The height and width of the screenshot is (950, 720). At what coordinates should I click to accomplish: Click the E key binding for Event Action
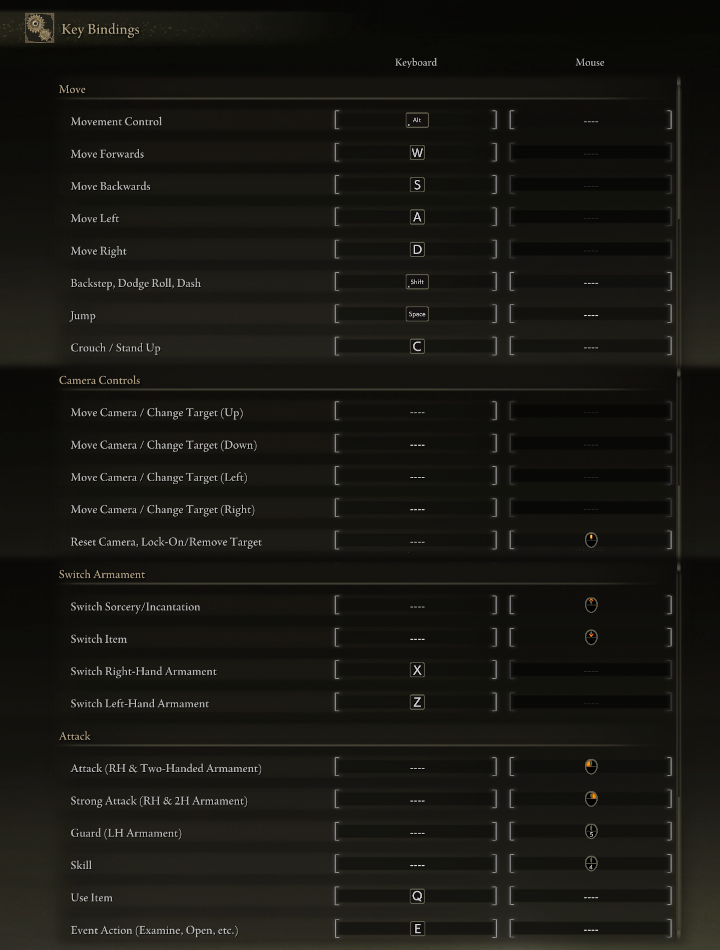tap(417, 929)
